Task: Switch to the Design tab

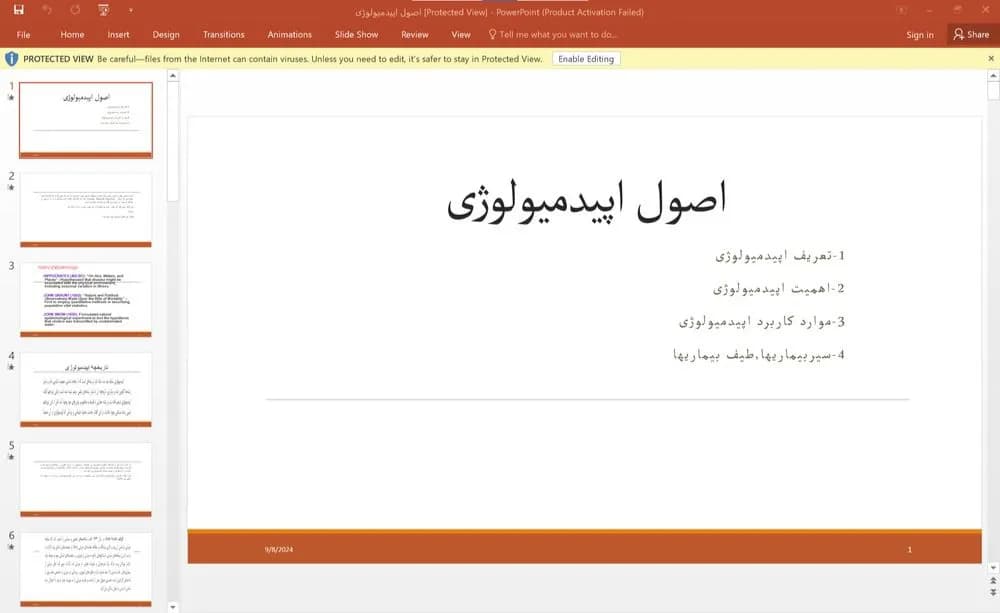Action: pos(166,34)
